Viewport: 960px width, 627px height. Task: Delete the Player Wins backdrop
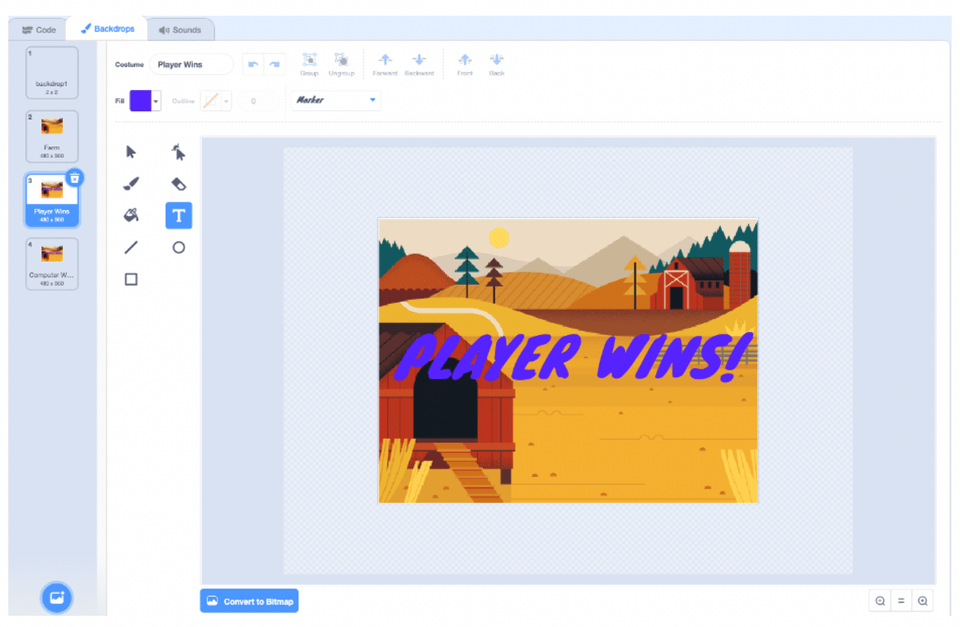coord(75,178)
